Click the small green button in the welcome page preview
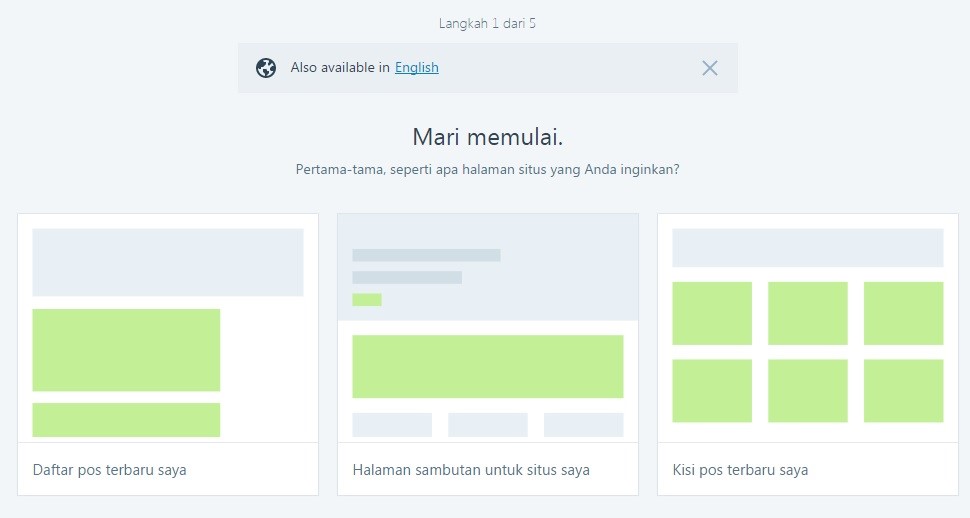The height and width of the screenshot is (518, 970). tap(367, 299)
